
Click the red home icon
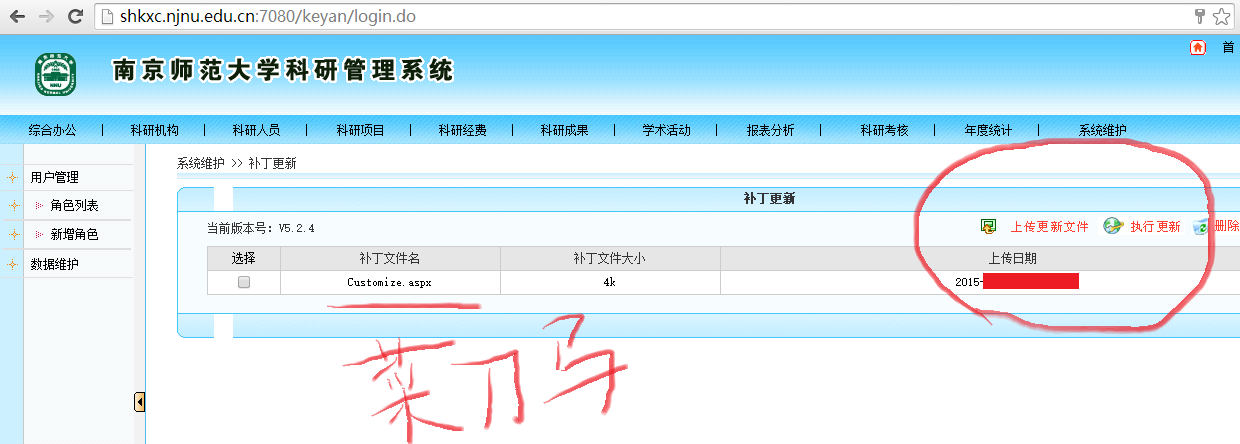[1197, 47]
